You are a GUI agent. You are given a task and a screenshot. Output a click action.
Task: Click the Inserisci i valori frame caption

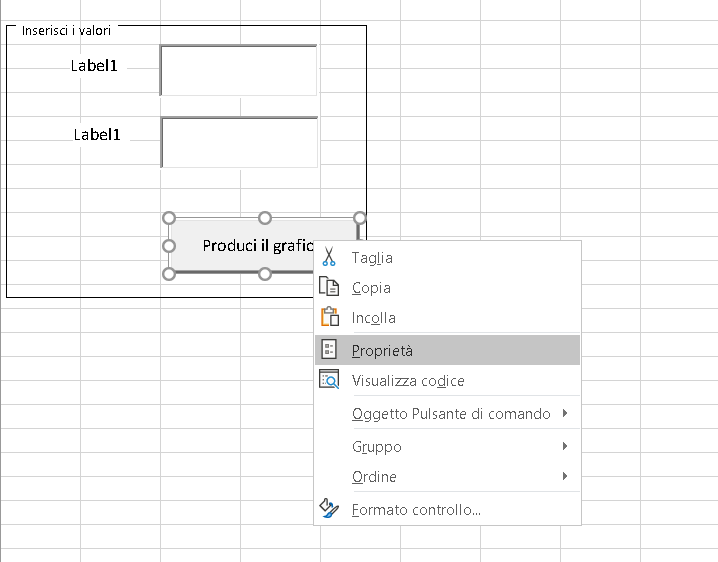(x=66, y=31)
